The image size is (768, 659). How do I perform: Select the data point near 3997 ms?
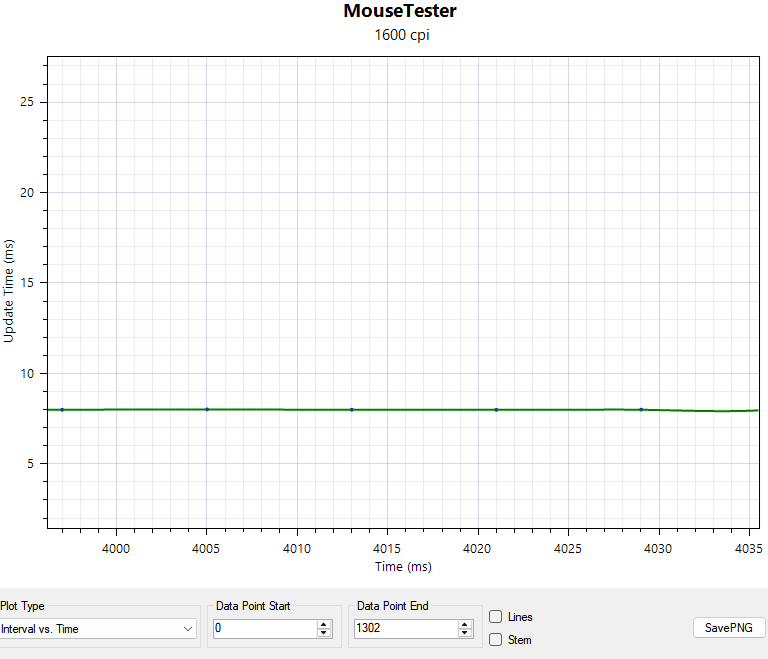click(62, 410)
